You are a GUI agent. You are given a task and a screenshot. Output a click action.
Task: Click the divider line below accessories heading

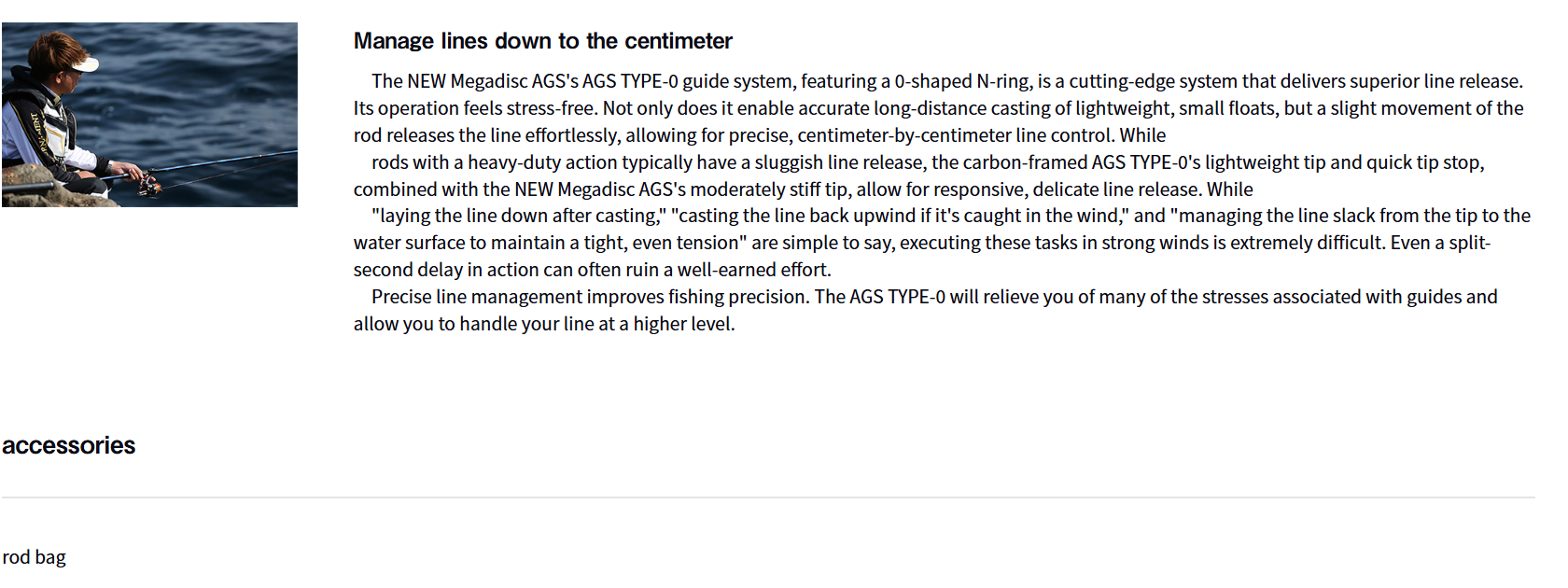tap(768, 497)
